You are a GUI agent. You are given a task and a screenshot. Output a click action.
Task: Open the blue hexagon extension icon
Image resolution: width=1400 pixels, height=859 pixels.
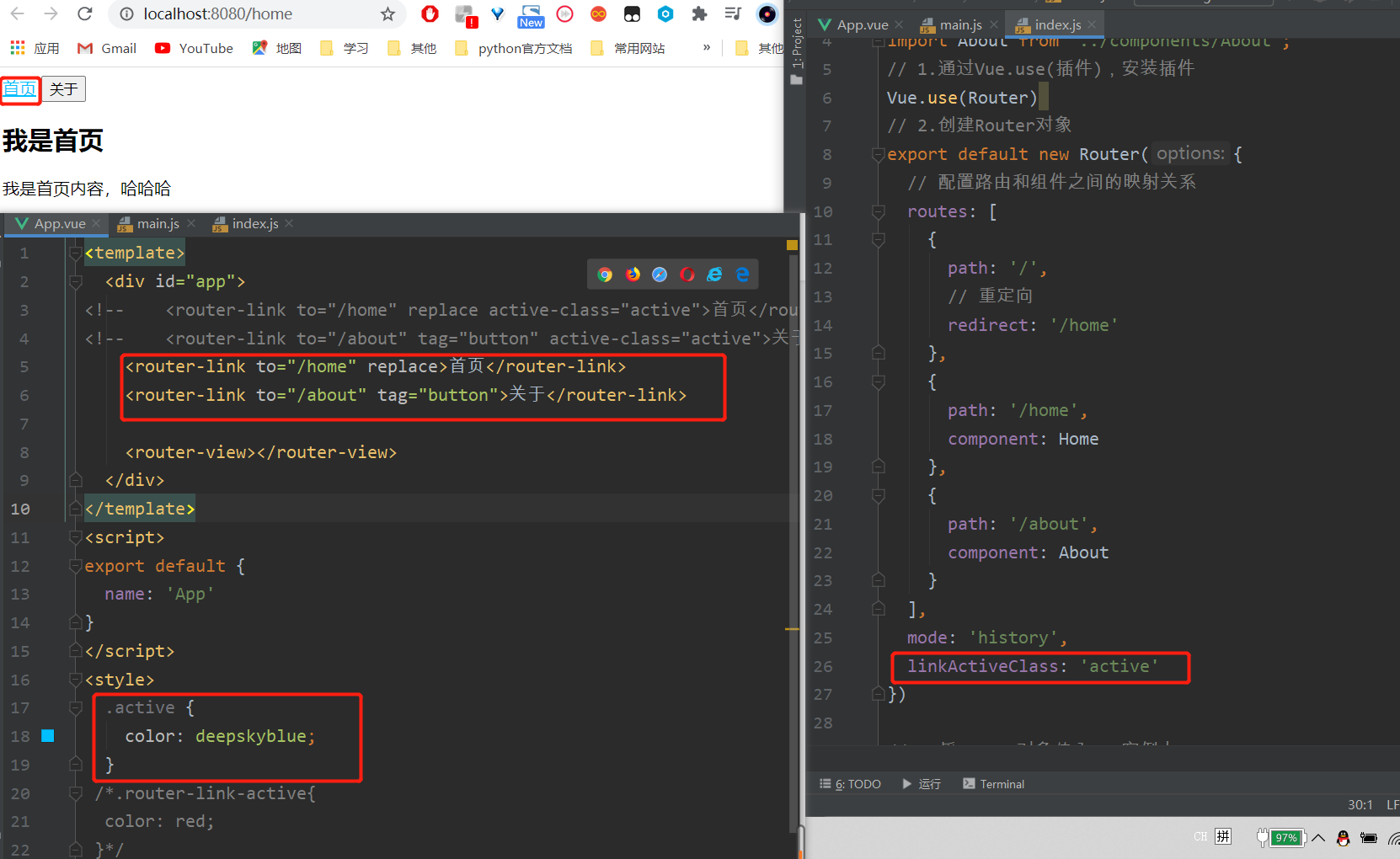click(x=665, y=13)
